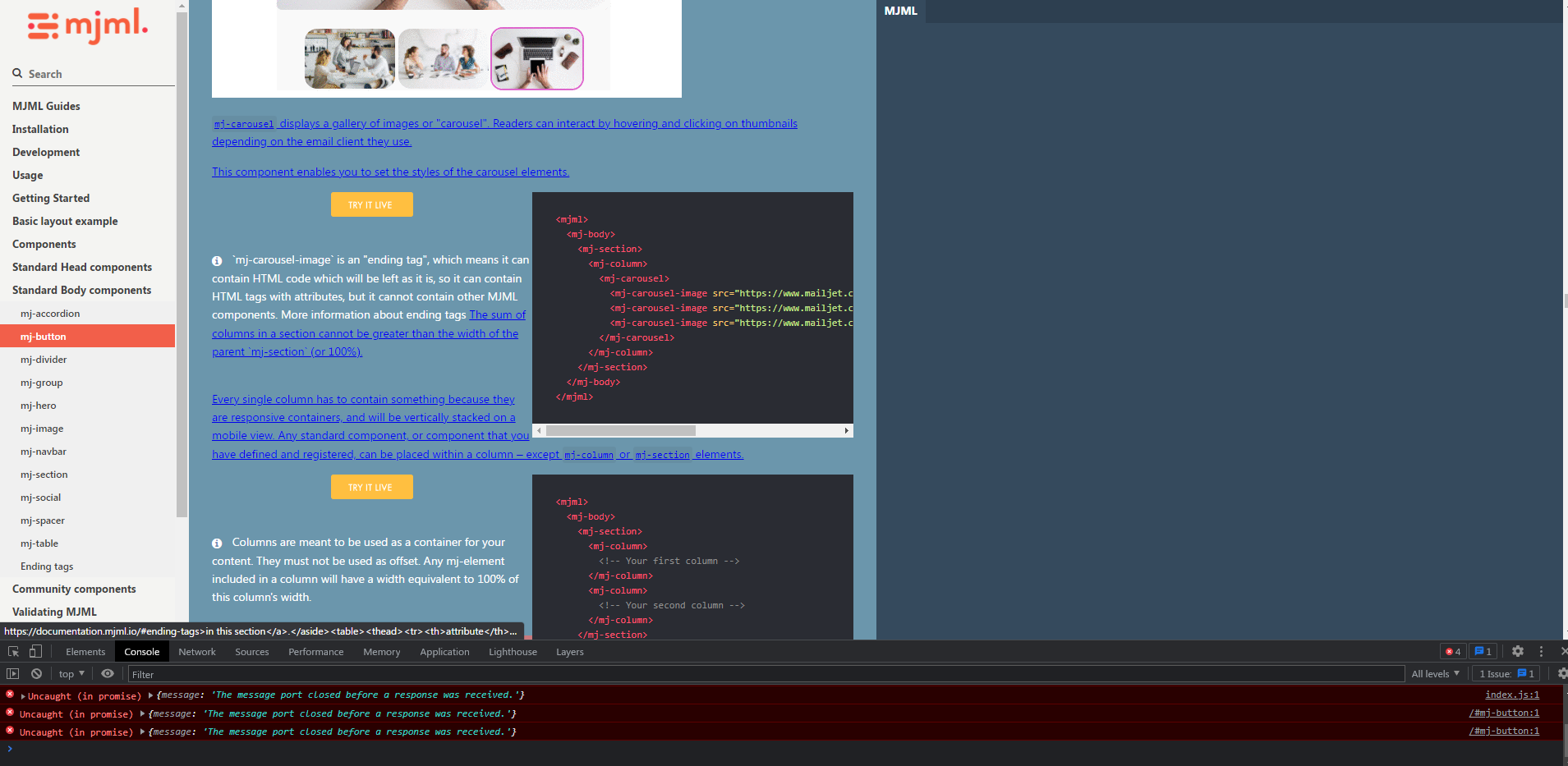This screenshot has width=1568, height=766.
Task: Click the magnifier icon next to Search
Action: coord(17,73)
